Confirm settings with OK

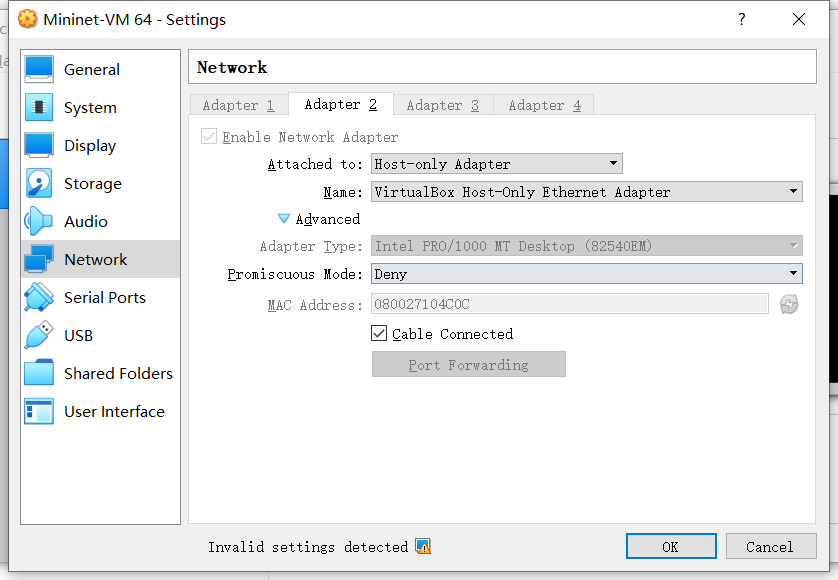click(671, 546)
